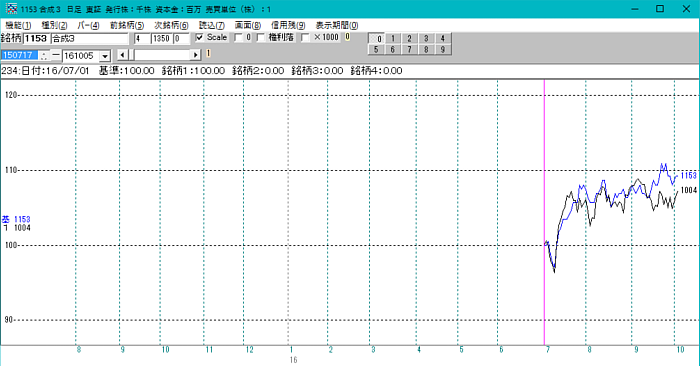Click the application icon in title bar

click(11, 8)
